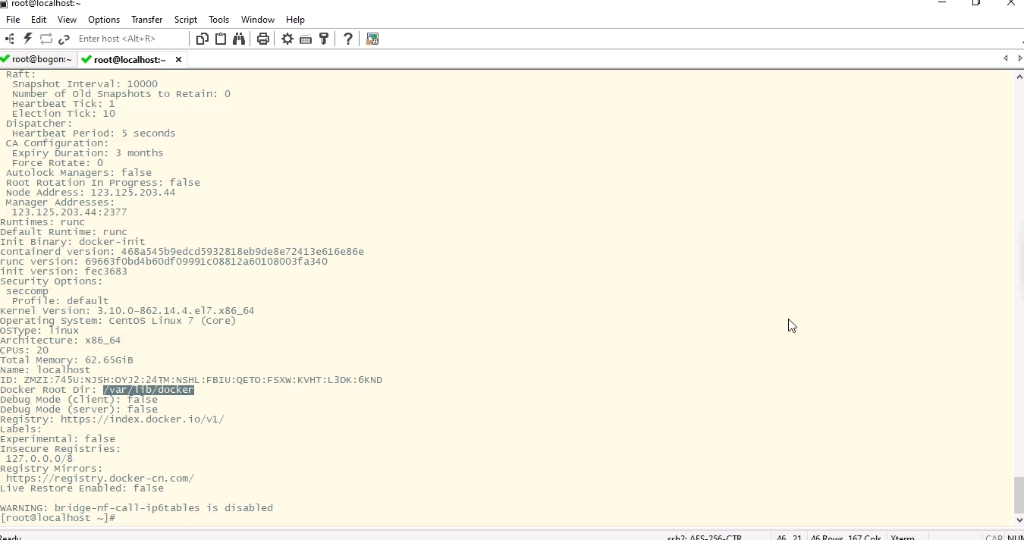Image resolution: width=1024 pixels, height=540 pixels.
Task: Click the Quick Connect lightning icon
Action: (x=27, y=39)
